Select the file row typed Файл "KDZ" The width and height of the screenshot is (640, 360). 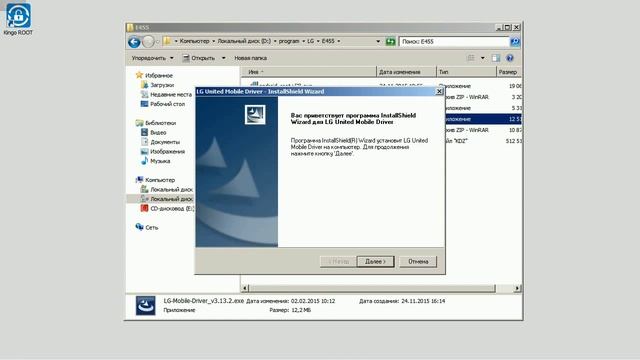pyautogui.click(x=482, y=141)
